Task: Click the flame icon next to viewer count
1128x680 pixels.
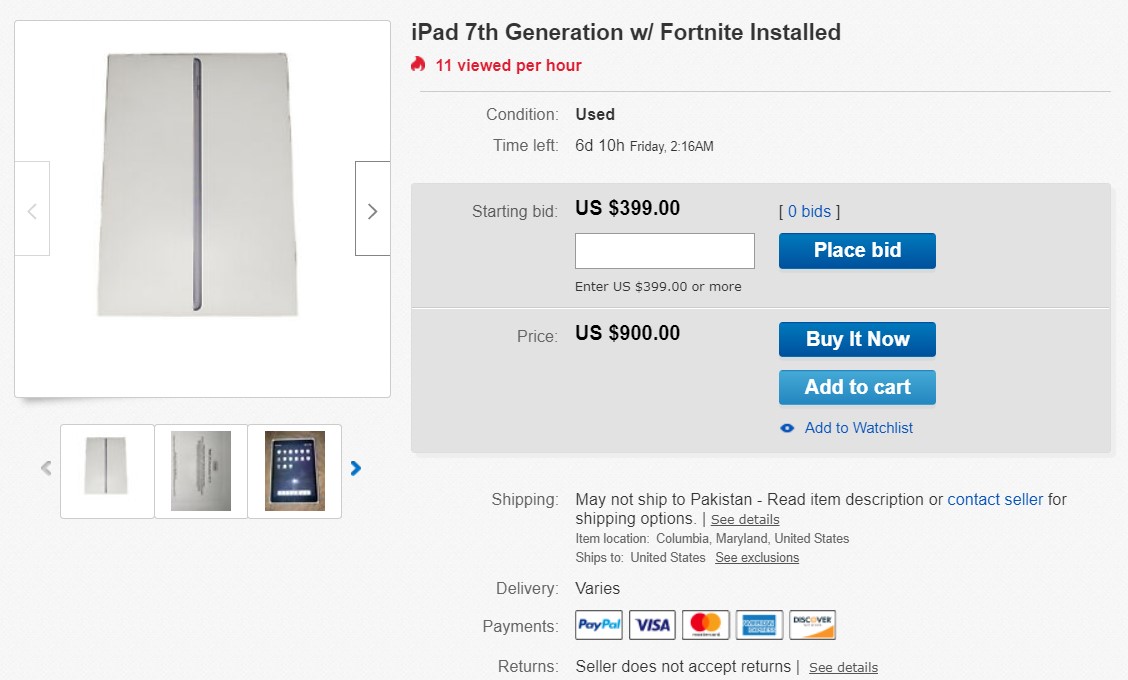Action: click(x=417, y=63)
